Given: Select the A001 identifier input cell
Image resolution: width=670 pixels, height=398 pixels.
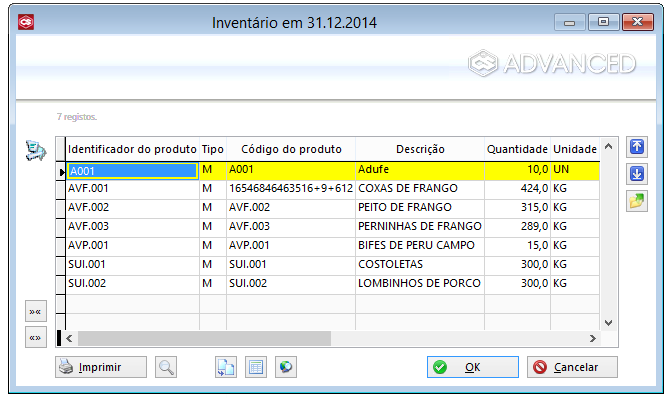Looking at the screenshot, I should pos(132,171).
